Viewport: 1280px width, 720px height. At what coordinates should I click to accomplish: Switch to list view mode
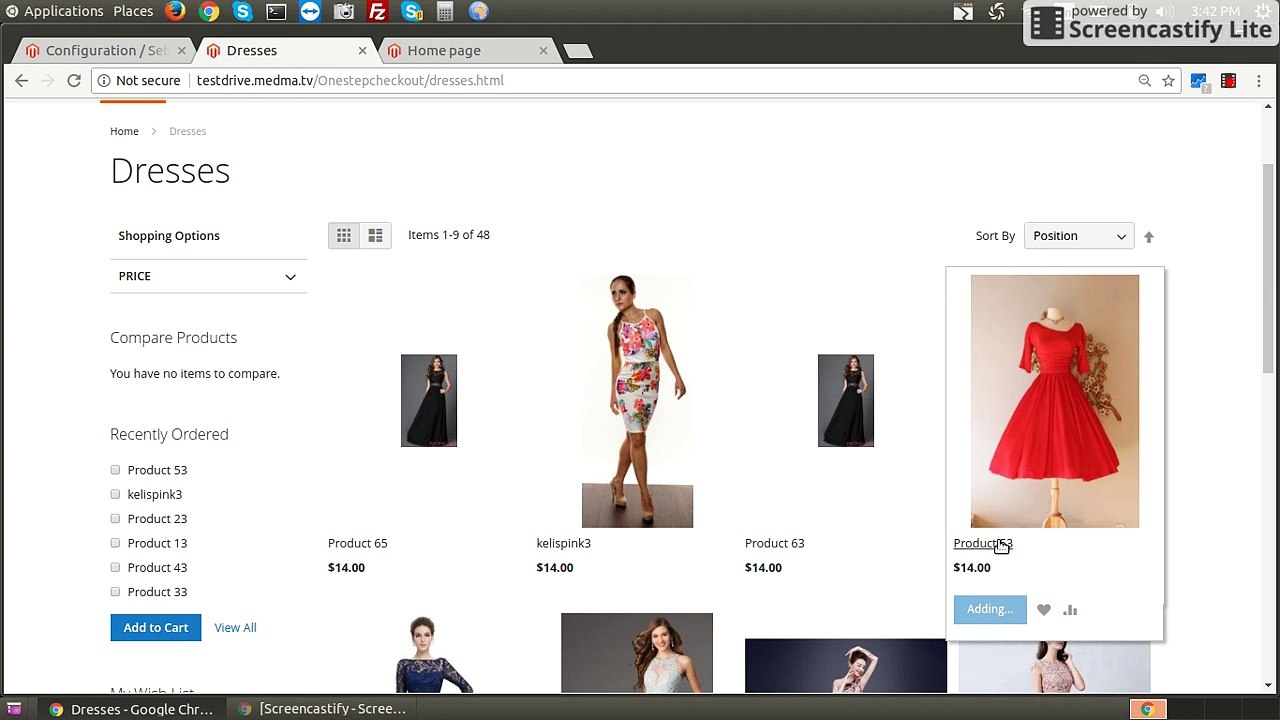point(375,235)
